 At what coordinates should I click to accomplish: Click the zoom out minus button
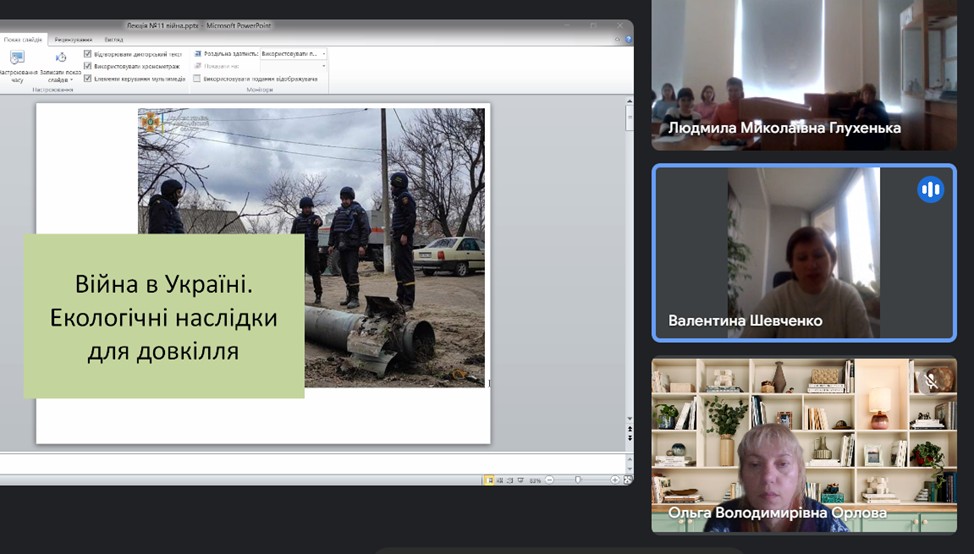point(549,480)
